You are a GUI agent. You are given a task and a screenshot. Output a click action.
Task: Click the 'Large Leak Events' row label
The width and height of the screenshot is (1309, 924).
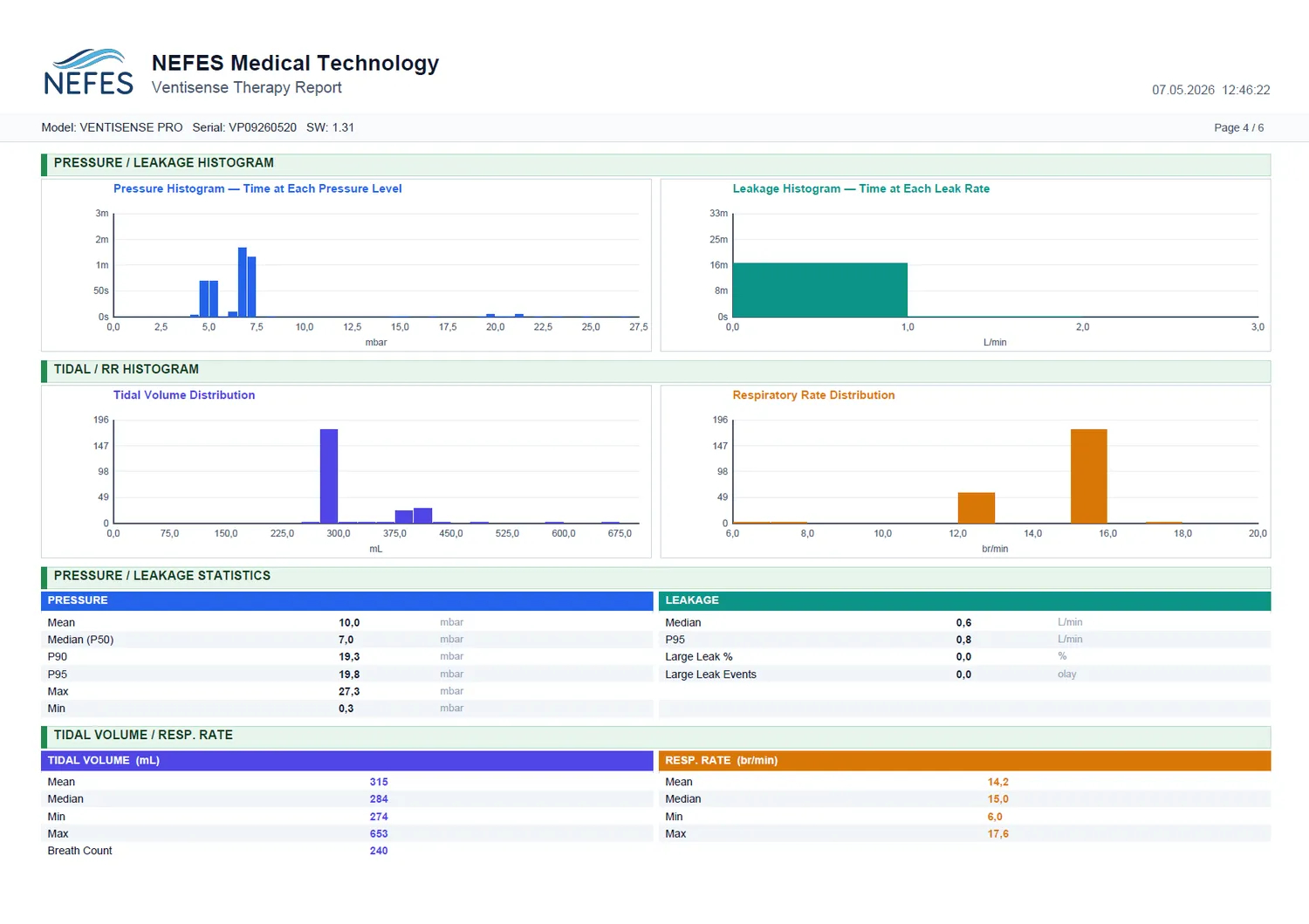click(710, 674)
